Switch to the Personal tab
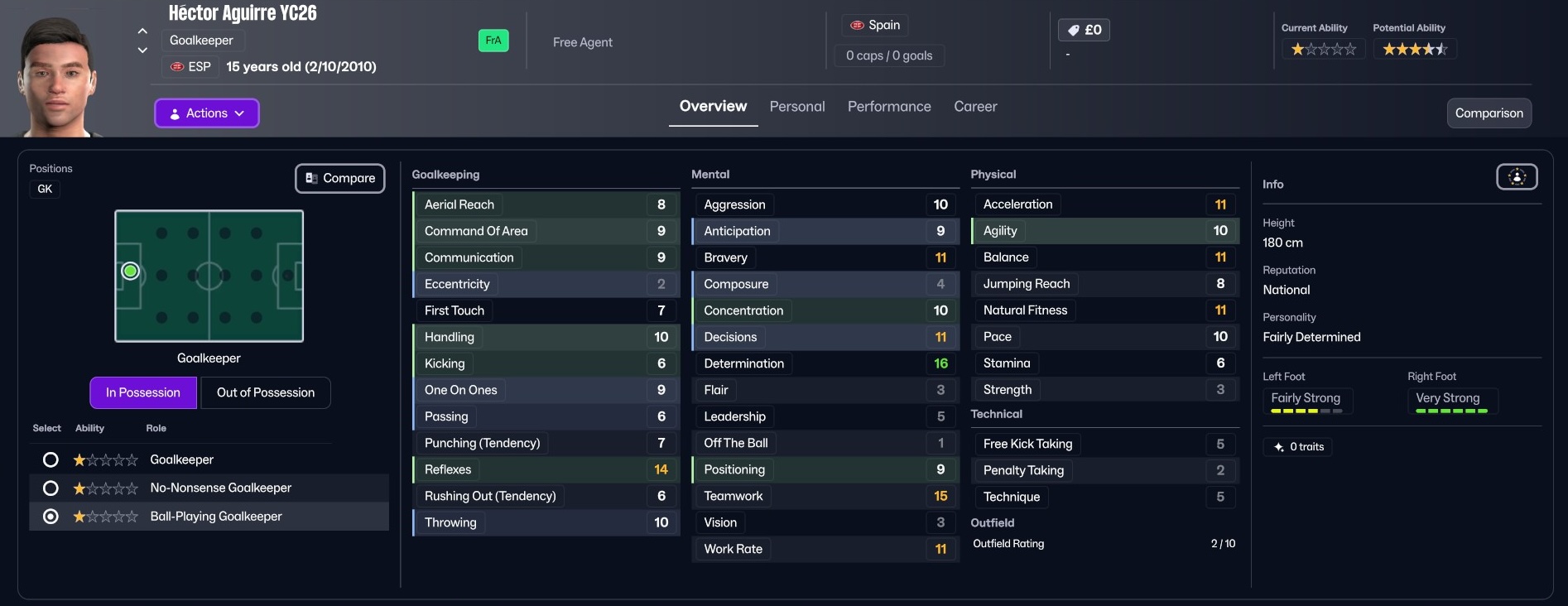 (796, 107)
